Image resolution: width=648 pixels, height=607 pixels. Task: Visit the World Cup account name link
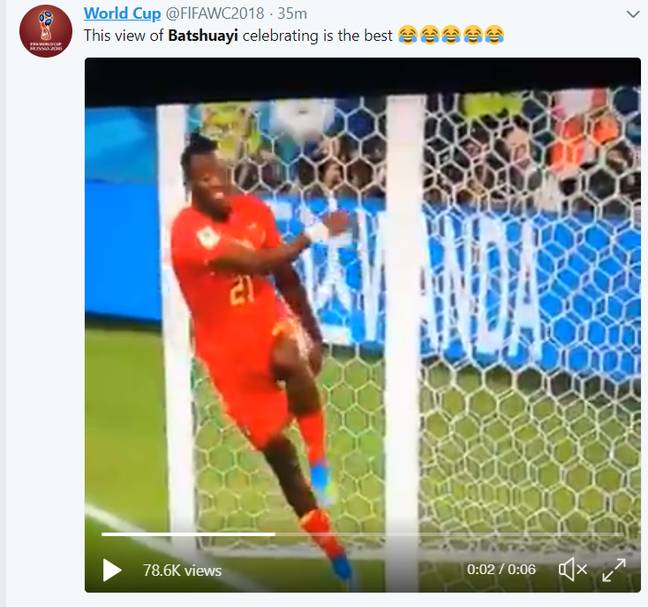tap(122, 14)
